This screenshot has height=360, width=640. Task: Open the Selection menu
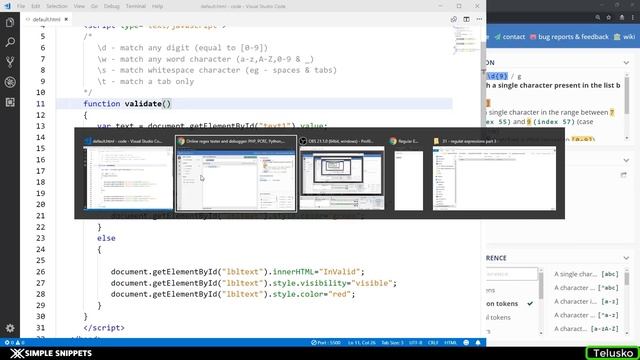[56, 6]
